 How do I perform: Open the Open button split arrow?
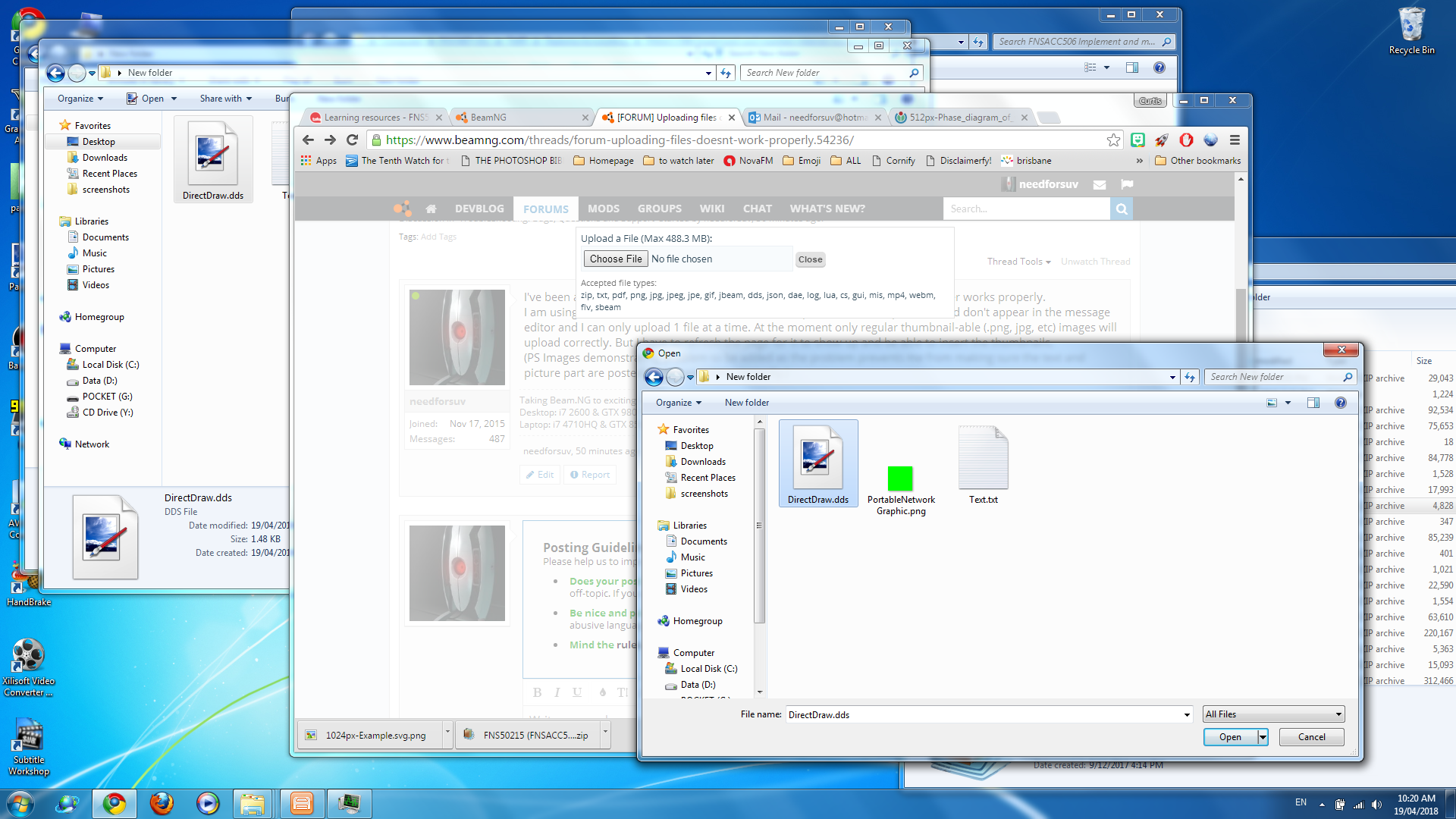[1263, 737]
